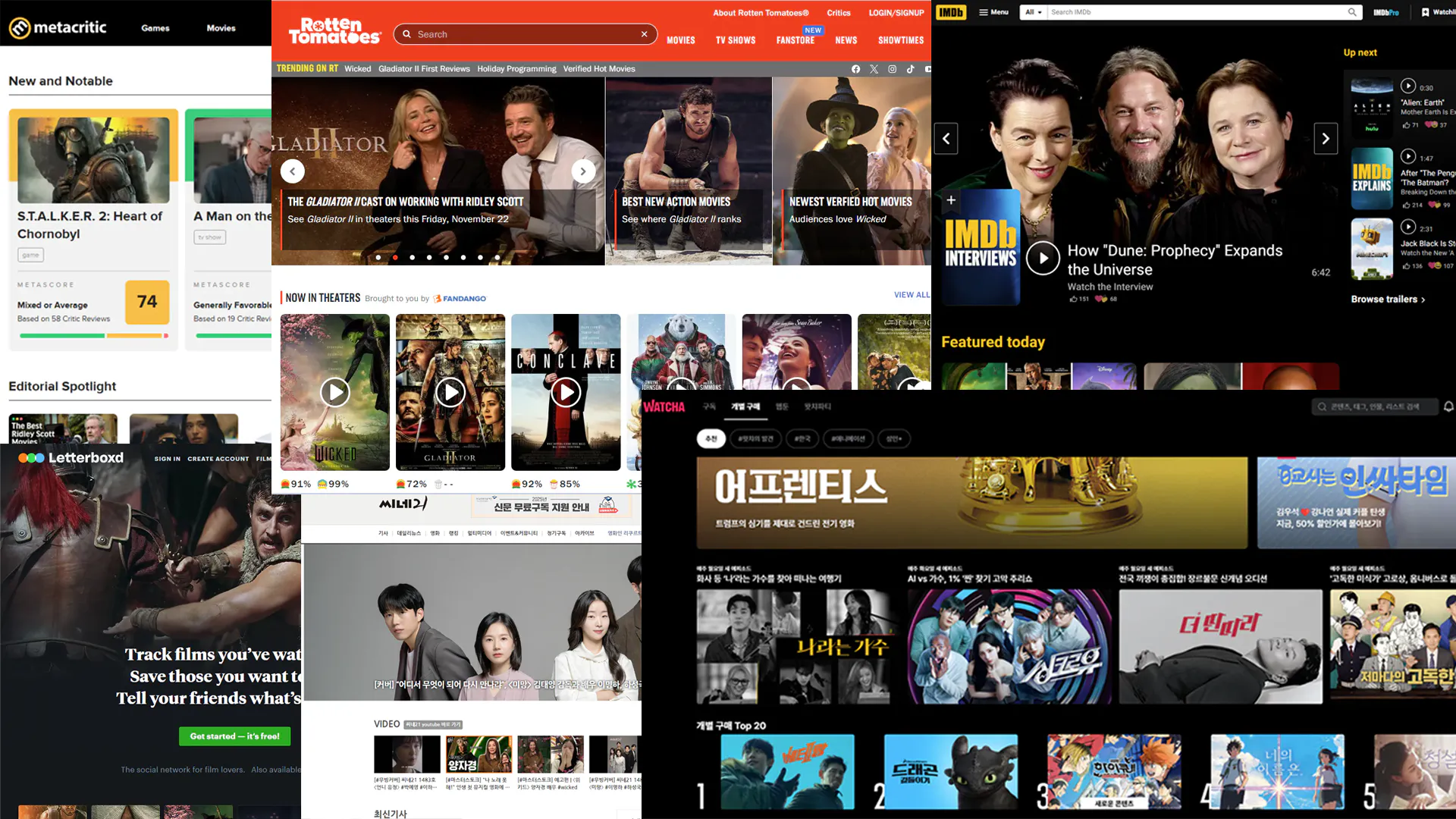Open the Fandango logo link

click(x=460, y=299)
